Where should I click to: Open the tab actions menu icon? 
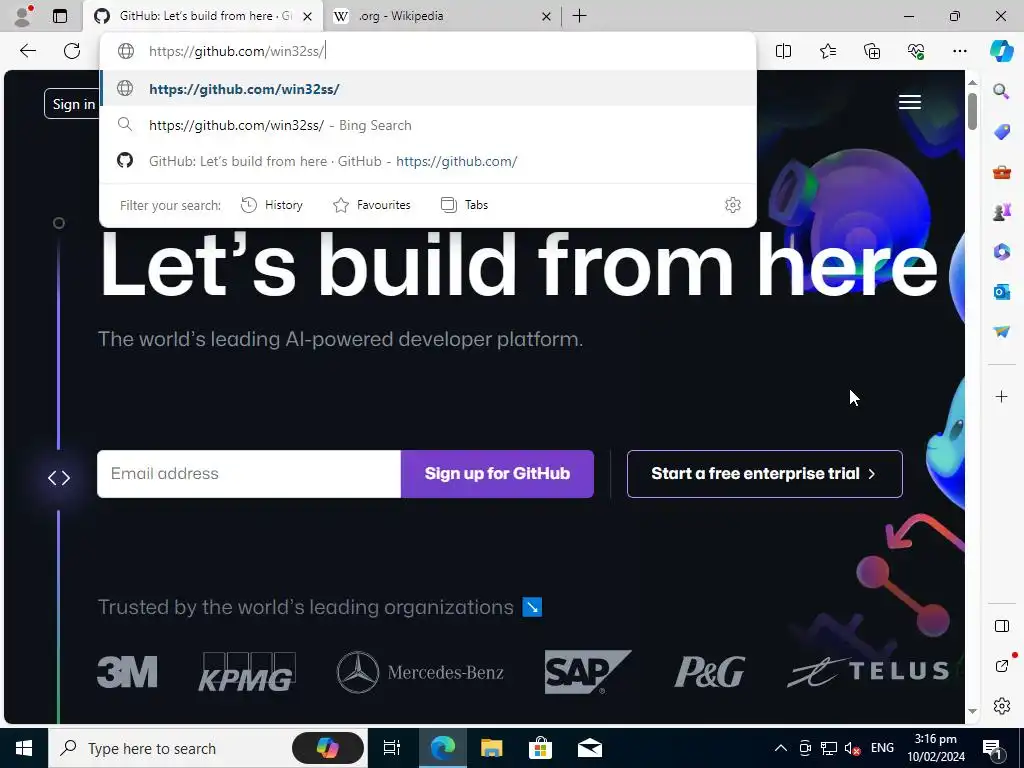(60, 16)
